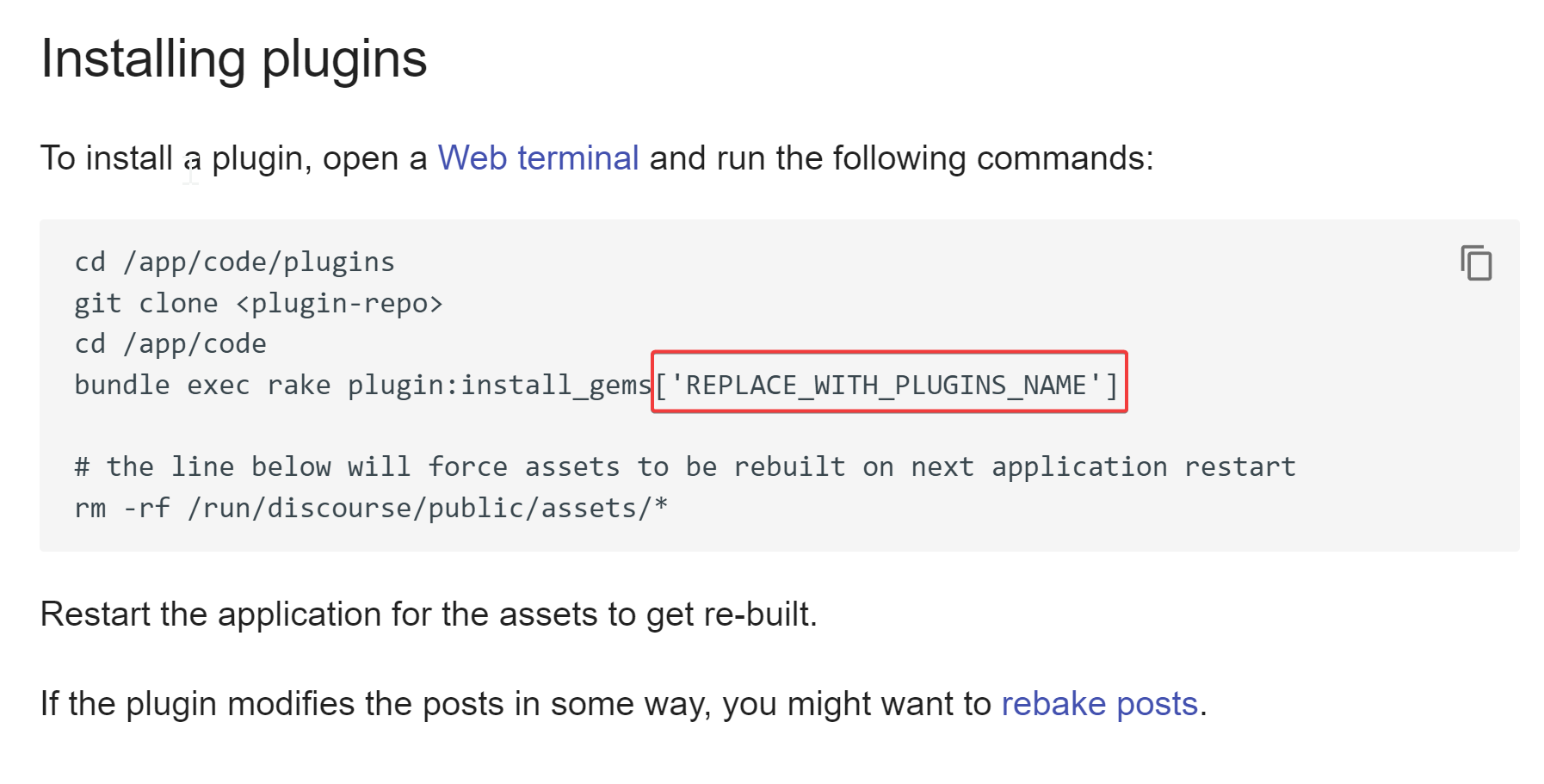The width and height of the screenshot is (1544, 784).
Task: Click the 'application restart' words in the comment
Action: pos(1143,466)
